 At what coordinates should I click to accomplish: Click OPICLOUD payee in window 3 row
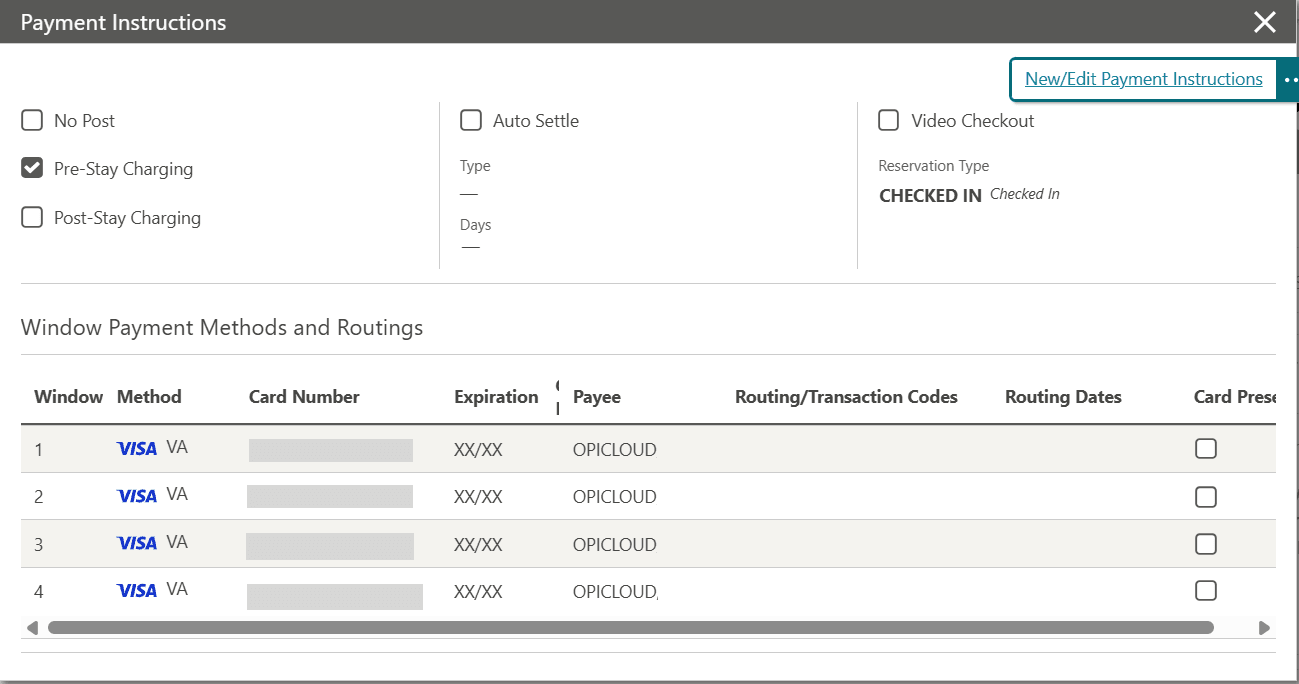click(x=615, y=545)
